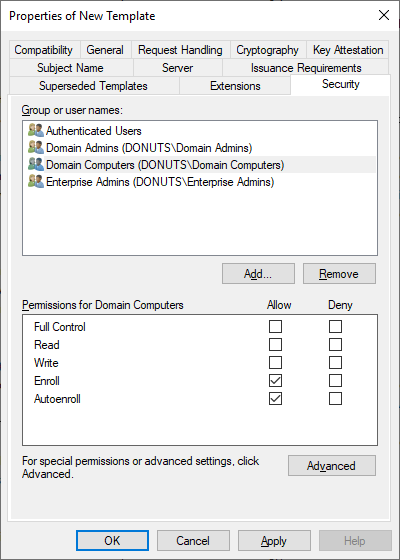
Task: Click the Domain Admins group icon
Action: (36, 148)
